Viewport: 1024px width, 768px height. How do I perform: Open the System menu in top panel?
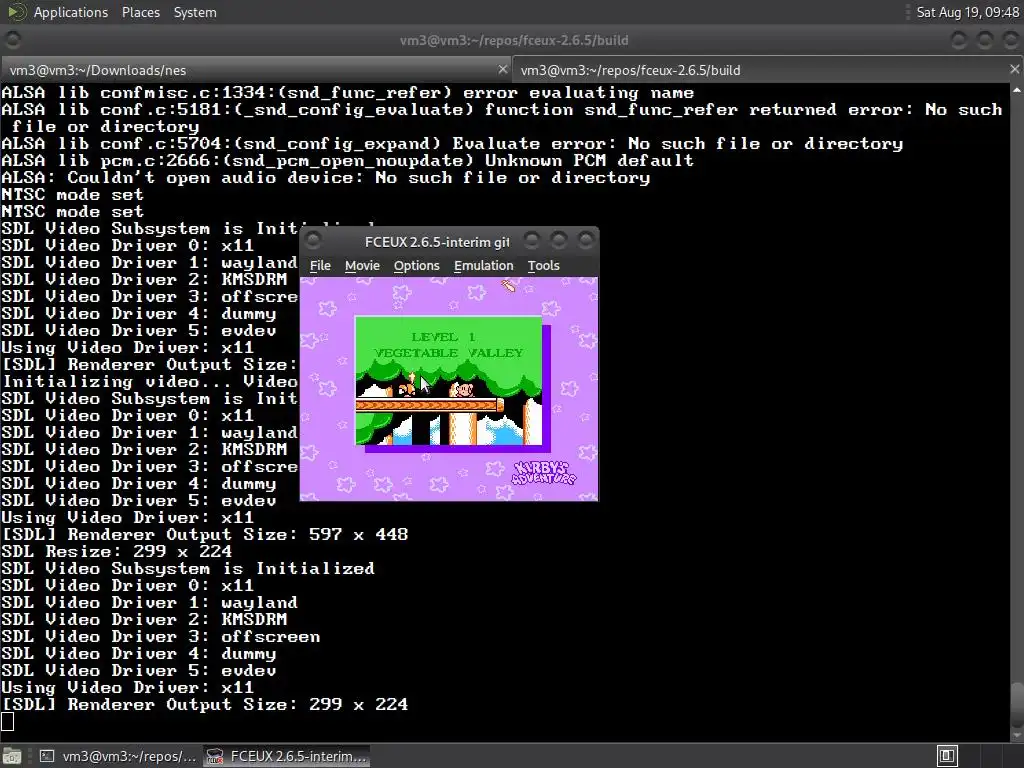pyautogui.click(x=195, y=12)
